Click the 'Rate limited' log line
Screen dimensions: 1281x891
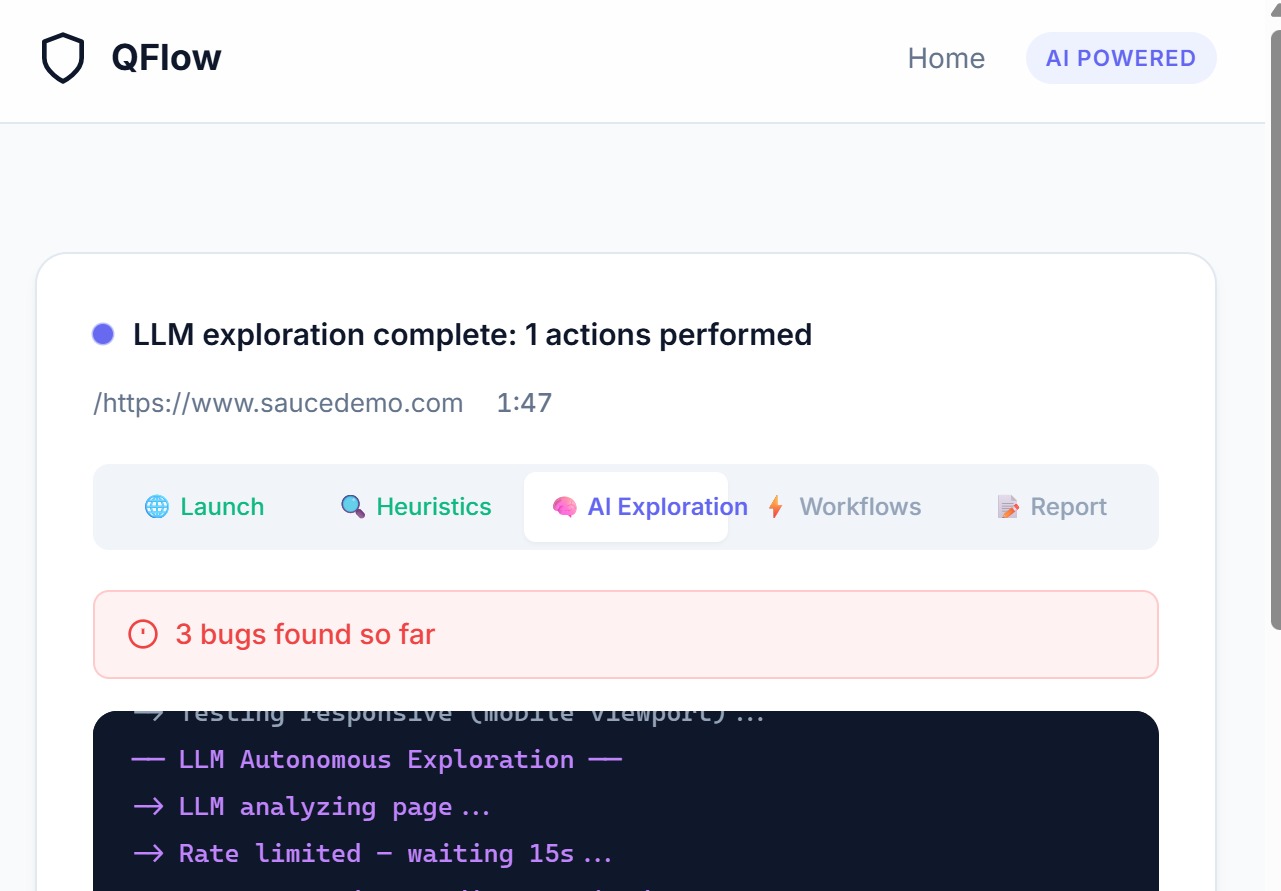click(372, 853)
